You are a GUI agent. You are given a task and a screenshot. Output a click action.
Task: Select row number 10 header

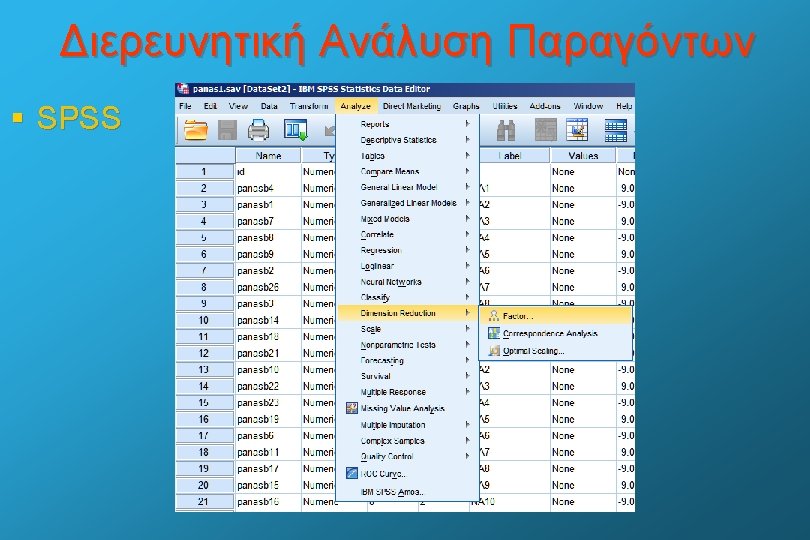(205, 320)
